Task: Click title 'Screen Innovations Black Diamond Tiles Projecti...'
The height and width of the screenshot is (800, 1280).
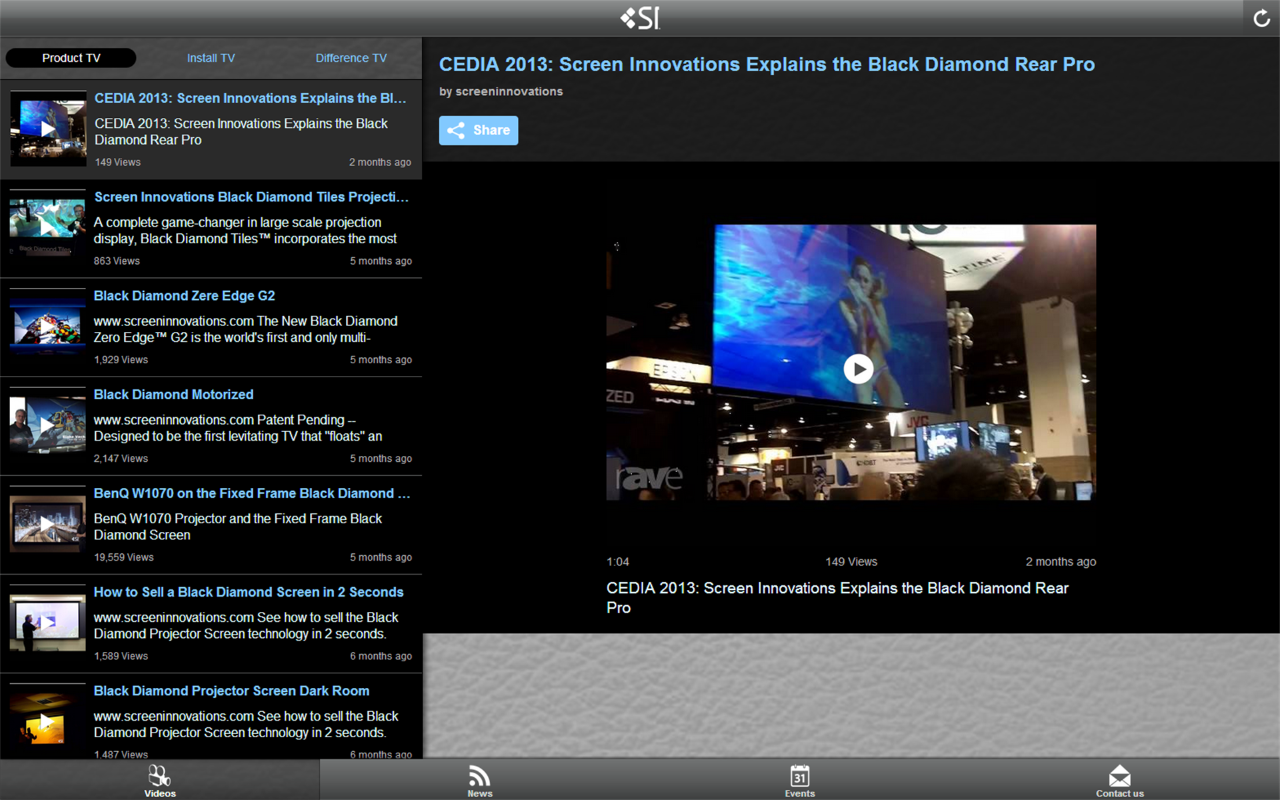Action: (x=251, y=197)
